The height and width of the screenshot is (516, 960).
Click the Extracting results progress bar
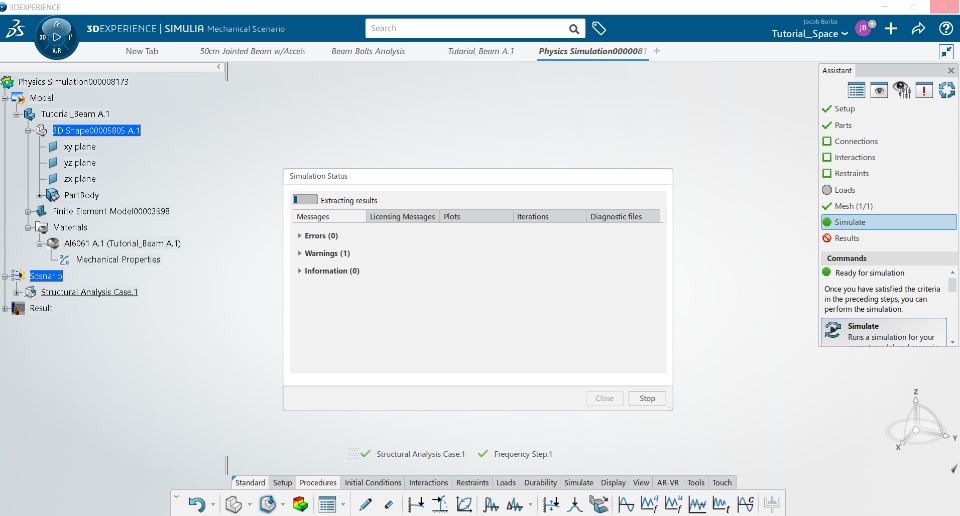(x=305, y=200)
